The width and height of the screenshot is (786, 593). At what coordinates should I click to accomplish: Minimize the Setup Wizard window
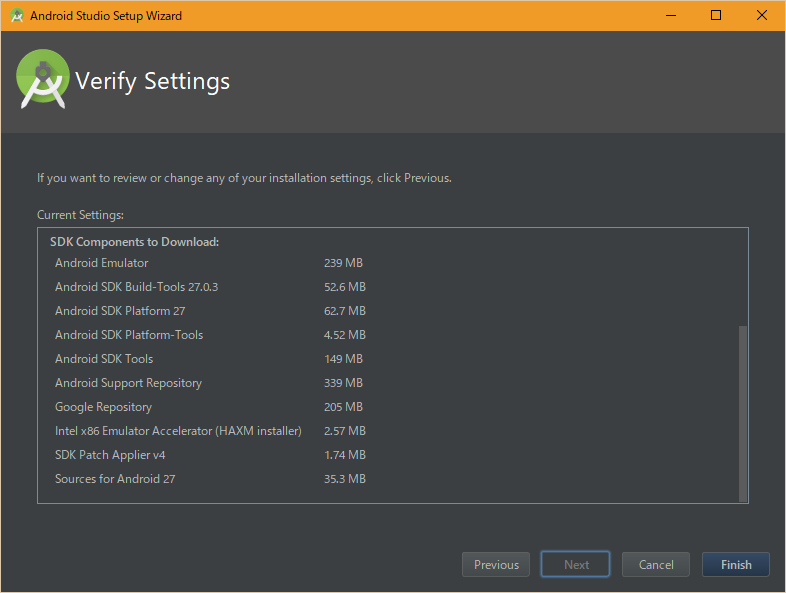(x=670, y=16)
